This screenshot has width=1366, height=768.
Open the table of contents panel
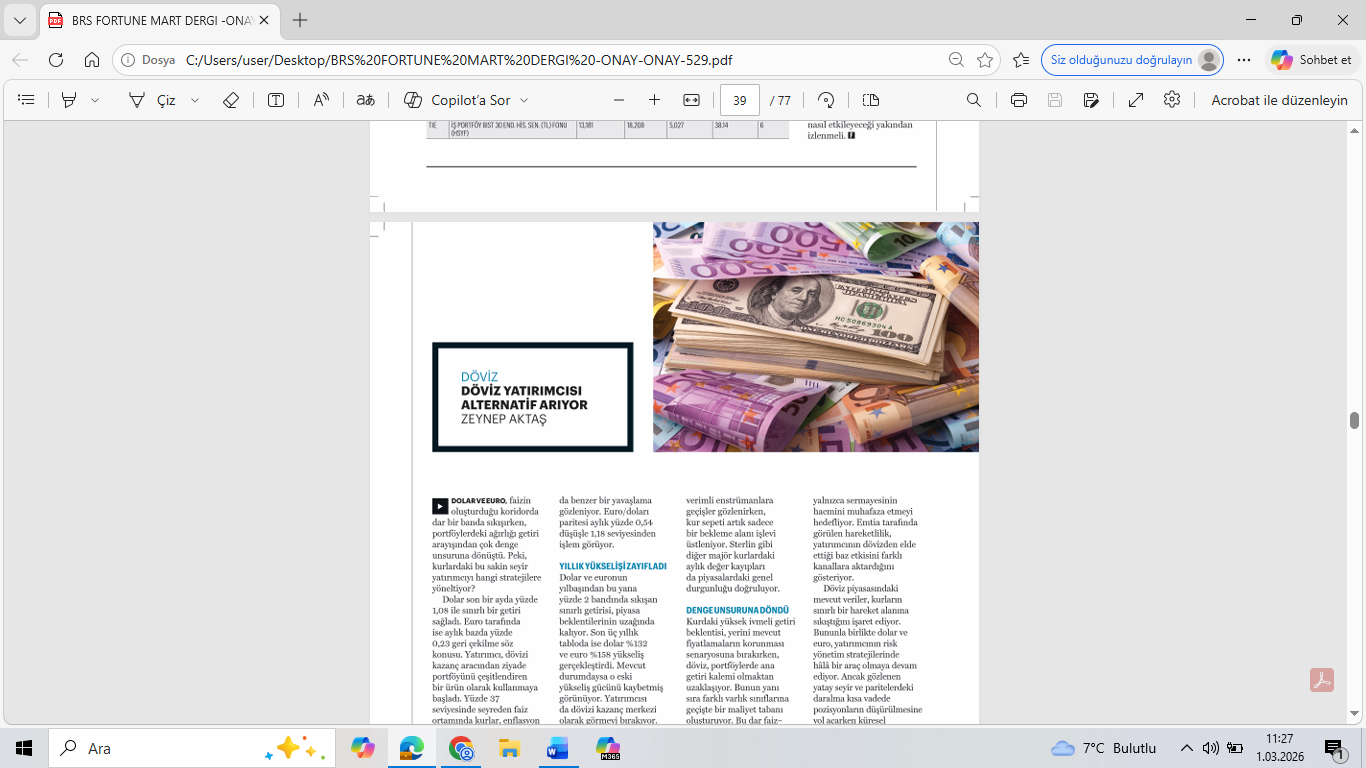[27, 100]
